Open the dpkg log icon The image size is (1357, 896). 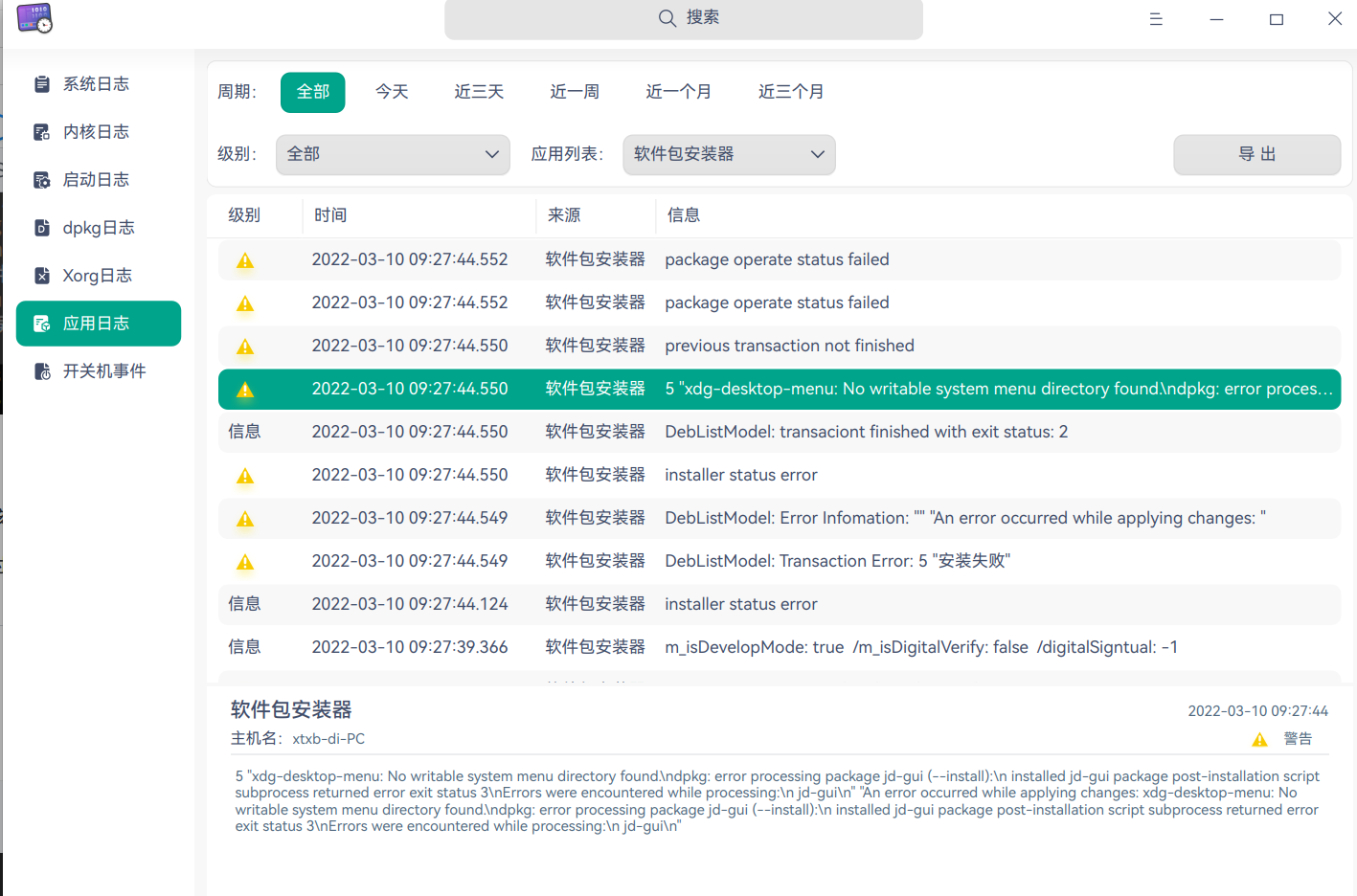(x=42, y=228)
